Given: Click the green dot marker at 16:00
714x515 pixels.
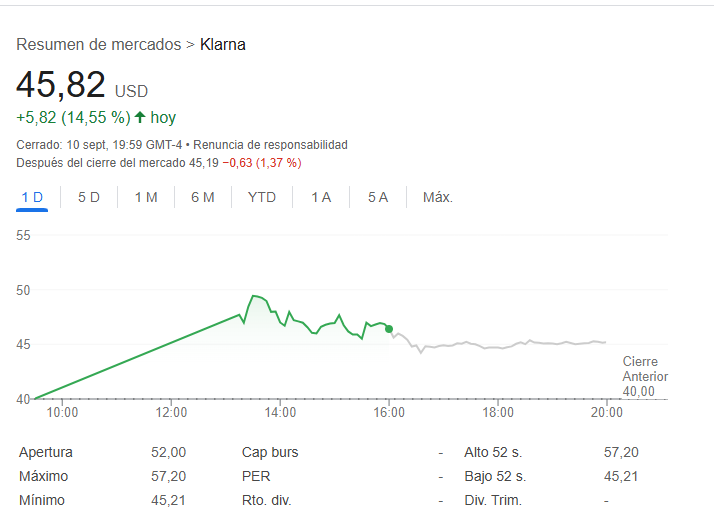Looking at the screenshot, I should tap(389, 328).
